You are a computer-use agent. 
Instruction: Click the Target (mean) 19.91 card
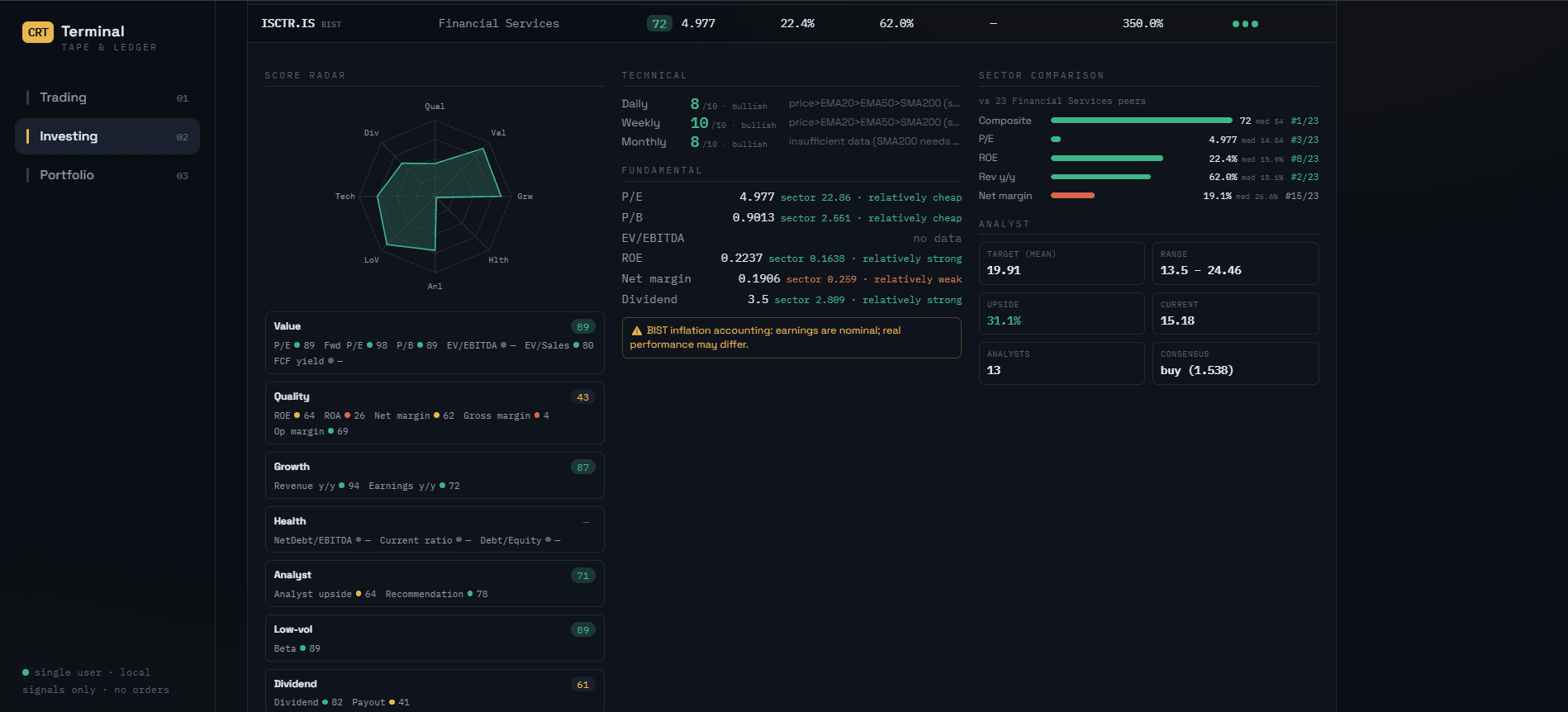(1062, 263)
